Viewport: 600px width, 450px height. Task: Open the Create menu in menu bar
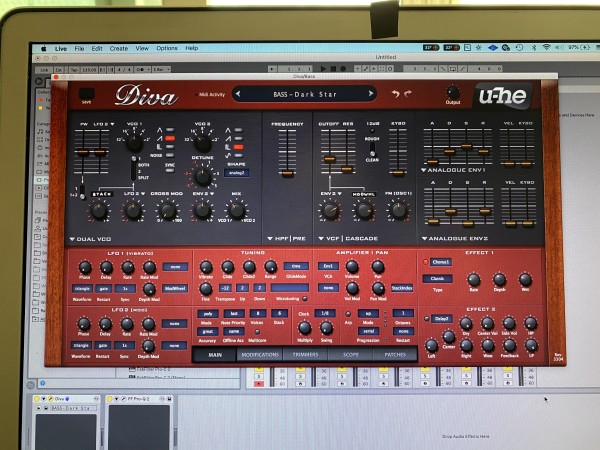tap(118, 48)
